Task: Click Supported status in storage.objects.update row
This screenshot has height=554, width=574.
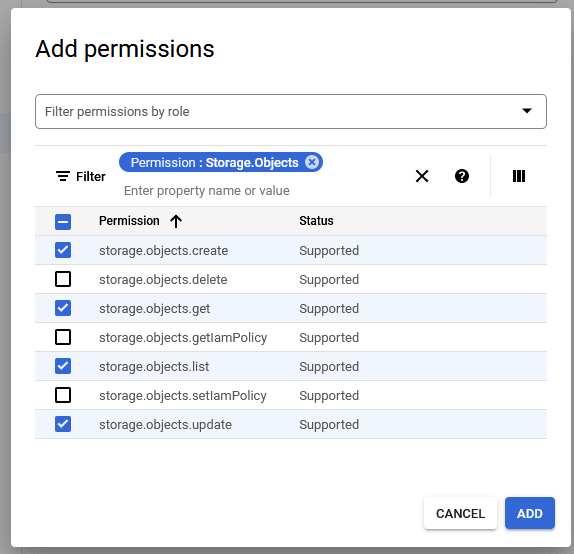Action: click(329, 425)
